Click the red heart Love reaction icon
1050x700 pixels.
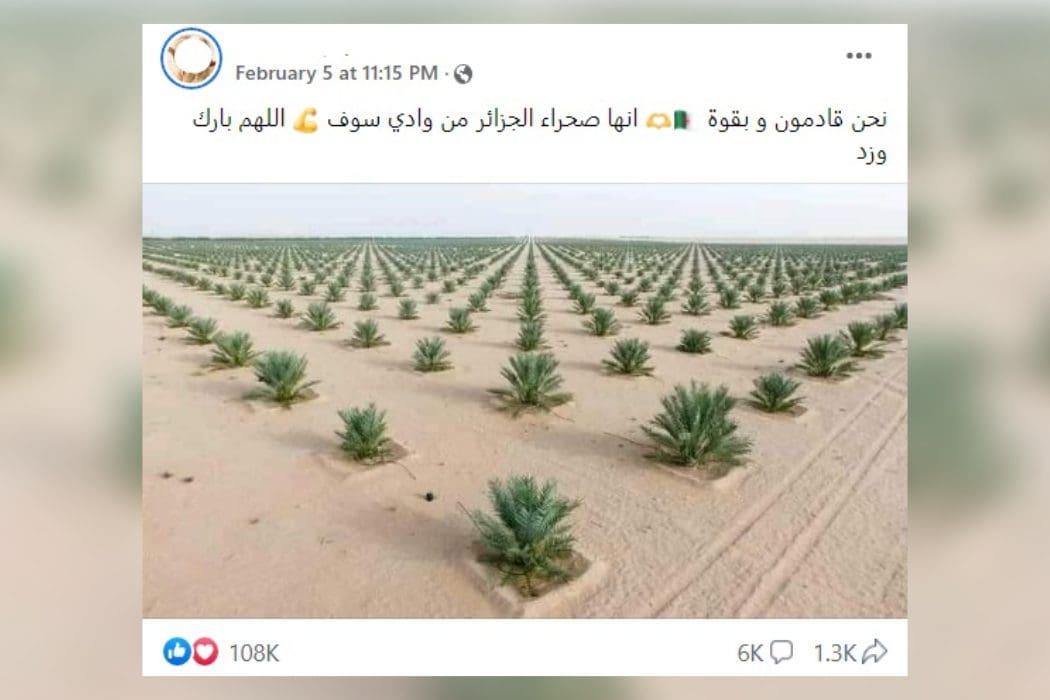click(206, 651)
